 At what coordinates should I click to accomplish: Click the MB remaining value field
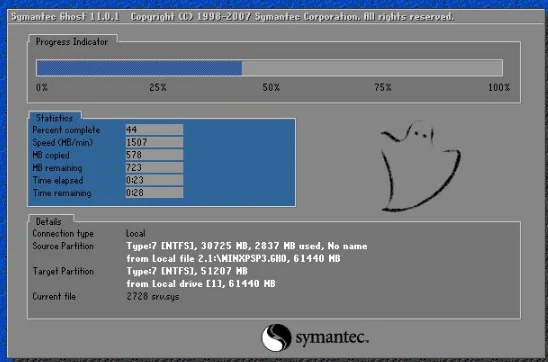154,167
